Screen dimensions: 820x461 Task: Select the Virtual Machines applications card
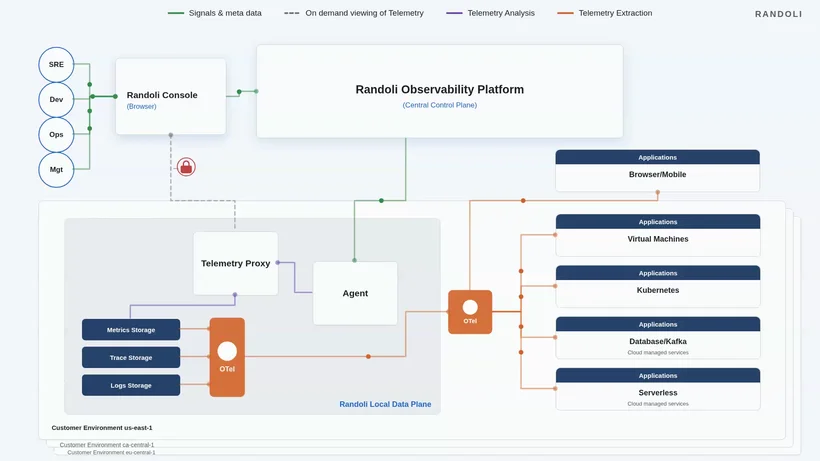coord(657,235)
